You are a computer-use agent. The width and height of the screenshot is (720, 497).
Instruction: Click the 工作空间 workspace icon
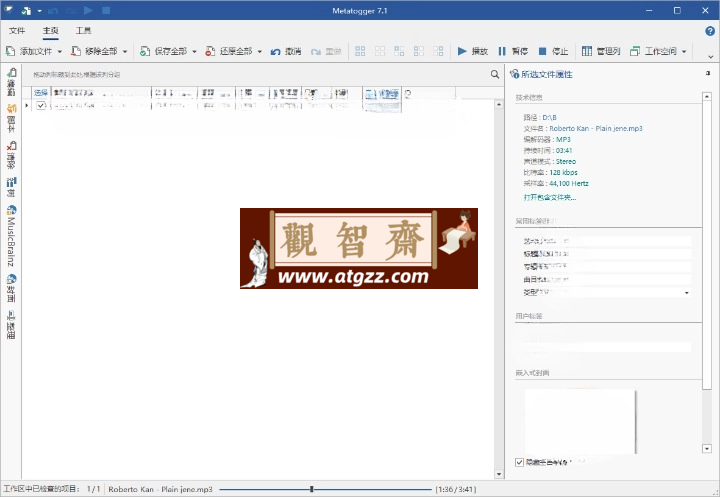click(x=635, y=51)
